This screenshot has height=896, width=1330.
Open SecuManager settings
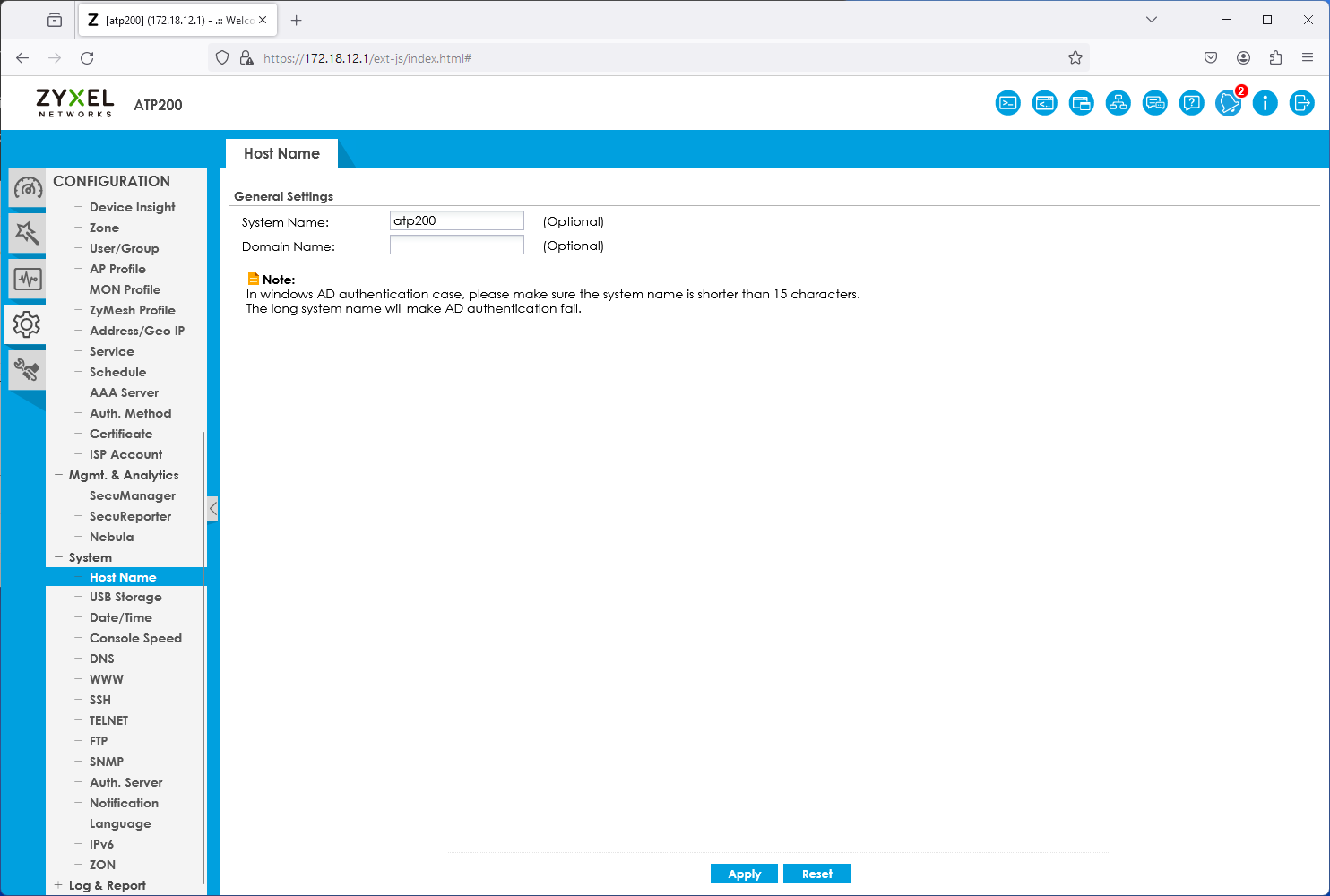pyautogui.click(x=133, y=495)
